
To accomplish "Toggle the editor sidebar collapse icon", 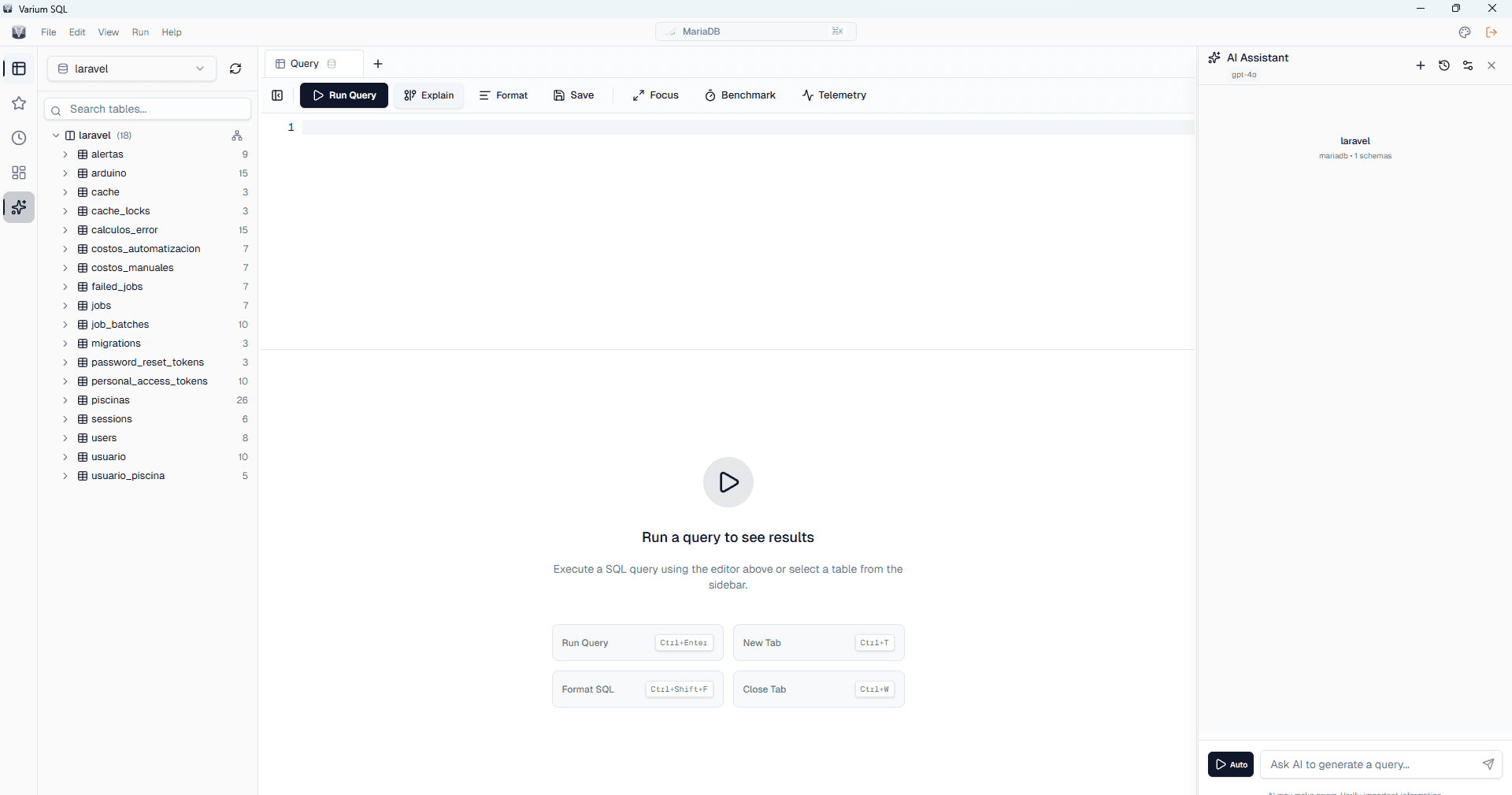I will 277,95.
